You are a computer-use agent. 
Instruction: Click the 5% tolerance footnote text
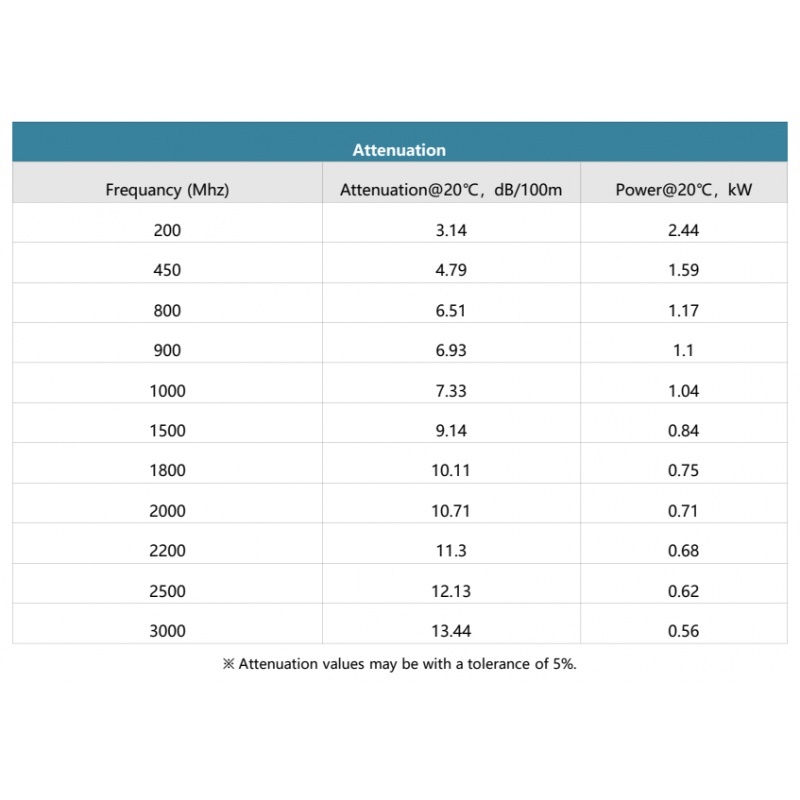399,664
